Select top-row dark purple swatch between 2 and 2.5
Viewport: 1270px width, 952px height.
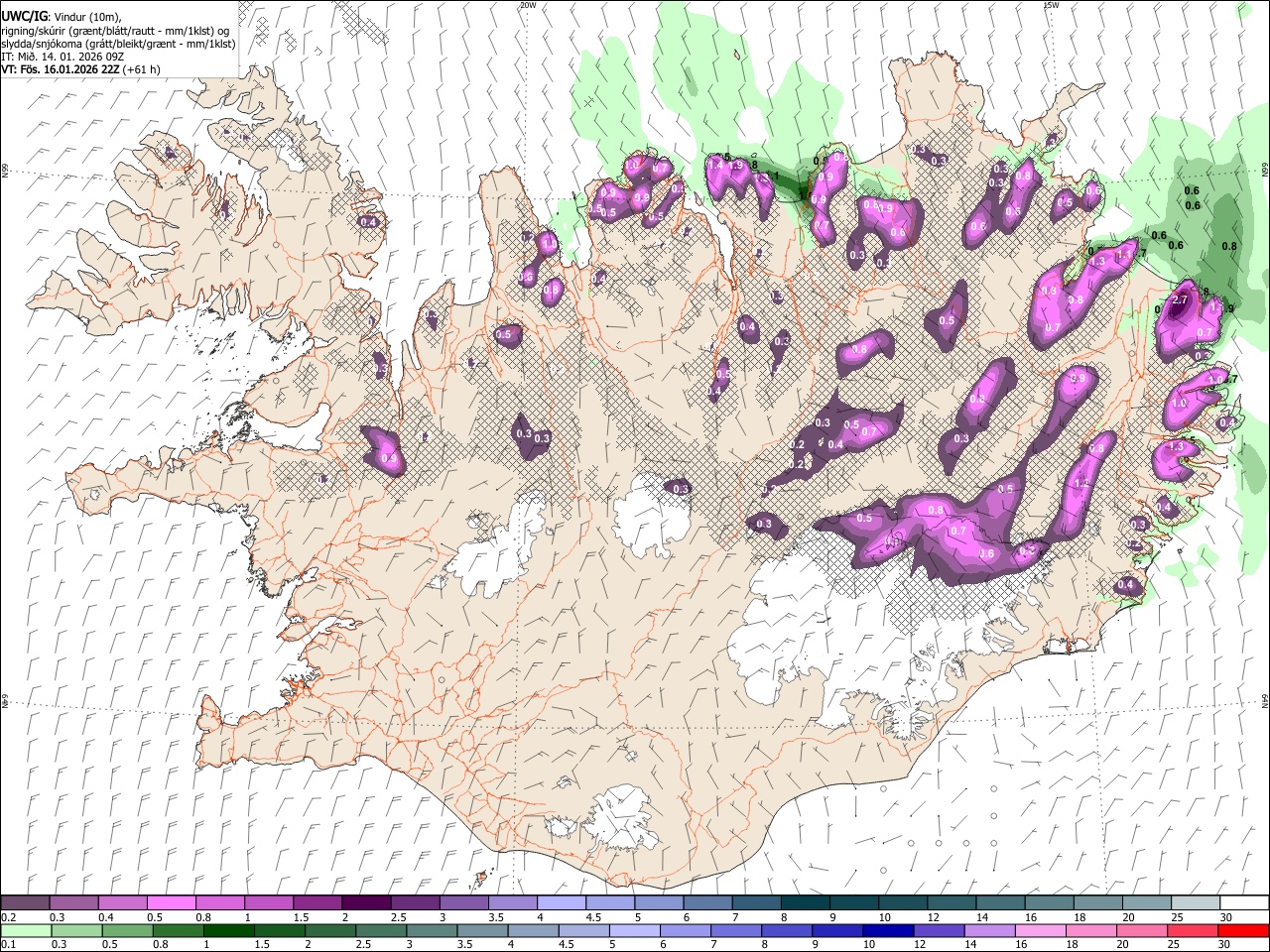pyautogui.click(x=366, y=903)
